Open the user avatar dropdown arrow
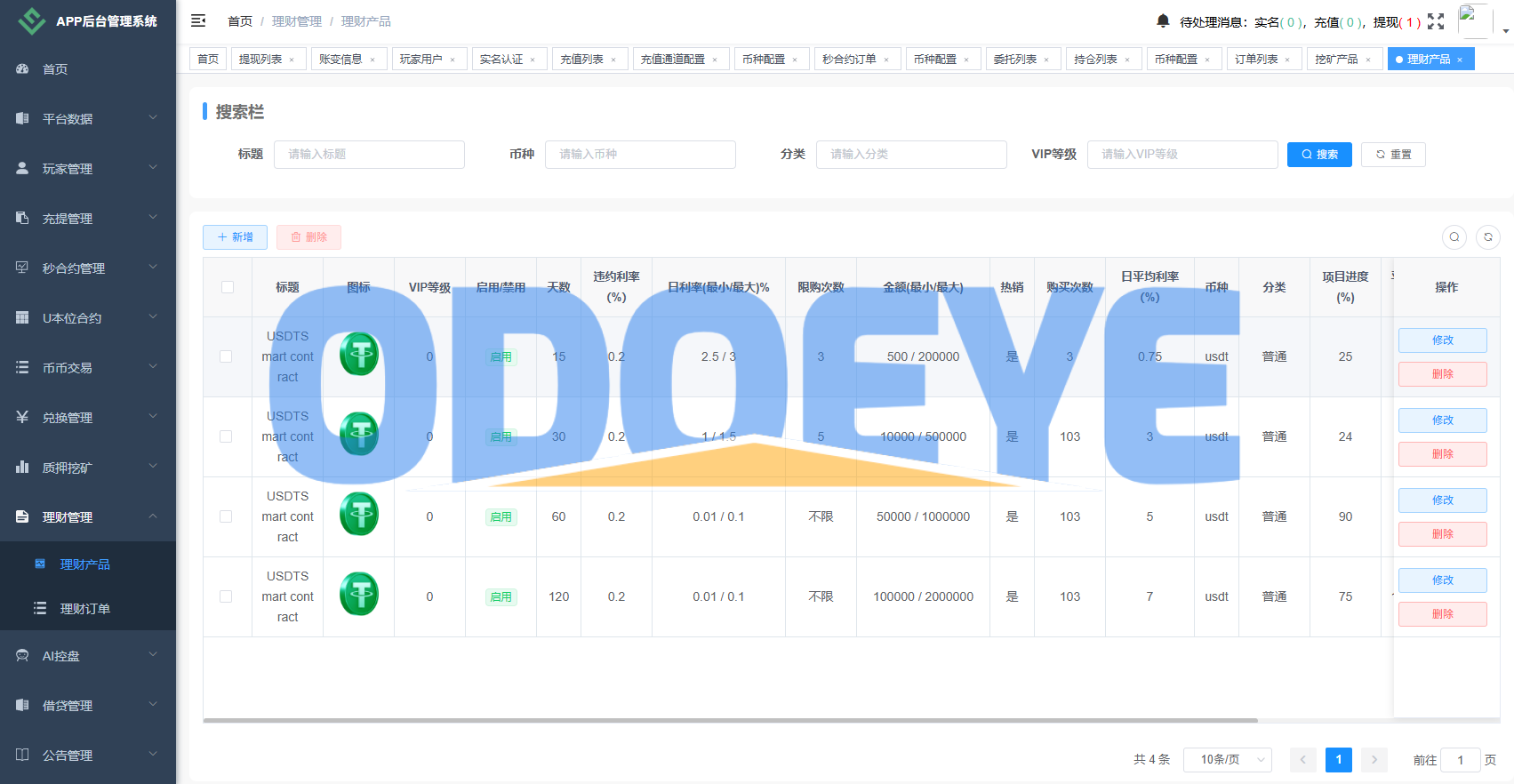1514x784 pixels. tap(1506, 30)
